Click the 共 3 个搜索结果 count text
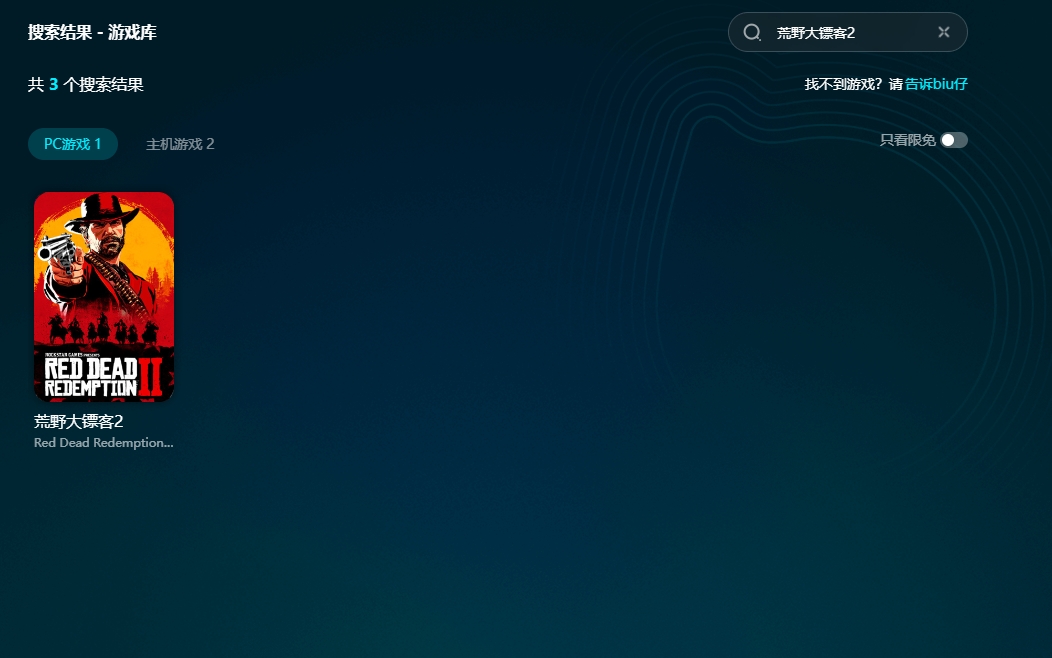The width and height of the screenshot is (1052, 658). click(x=85, y=85)
